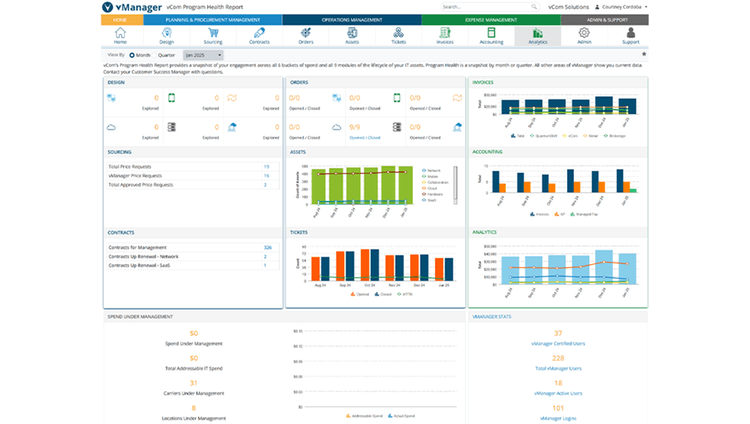Open the Accounting module icon
The height and width of the screenshot is (424, 750).
(491, 36)
